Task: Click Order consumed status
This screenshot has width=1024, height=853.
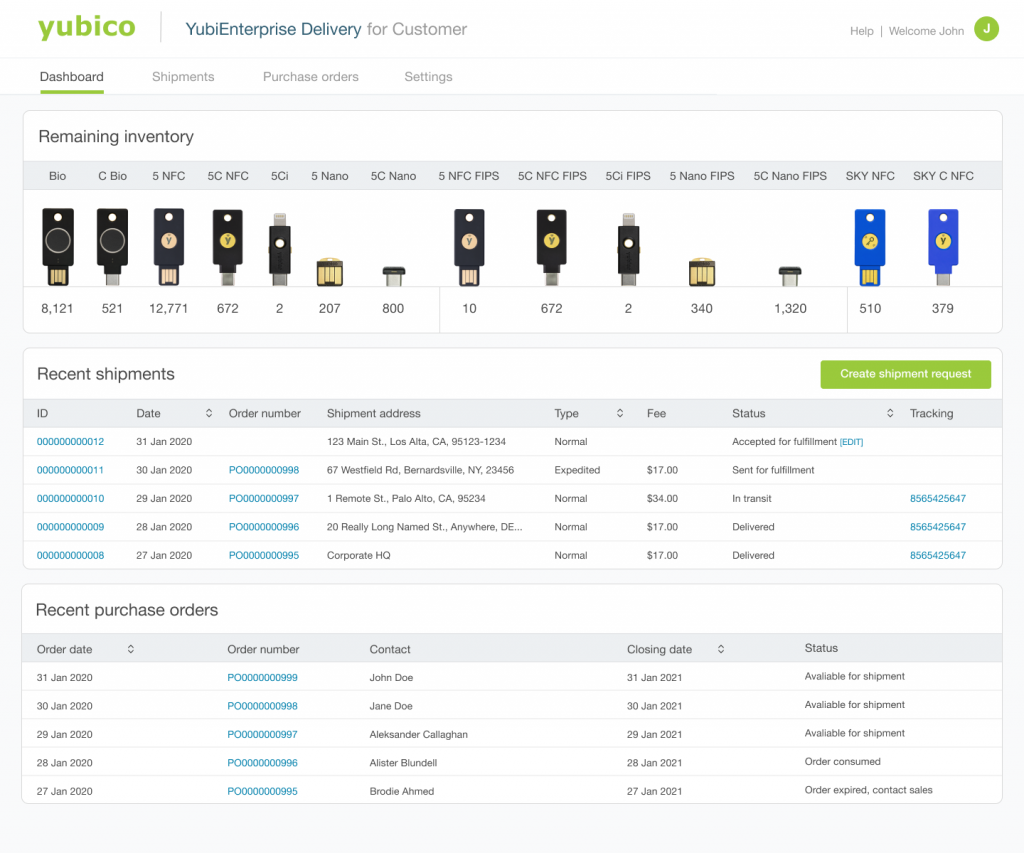Action: (842, 762)
